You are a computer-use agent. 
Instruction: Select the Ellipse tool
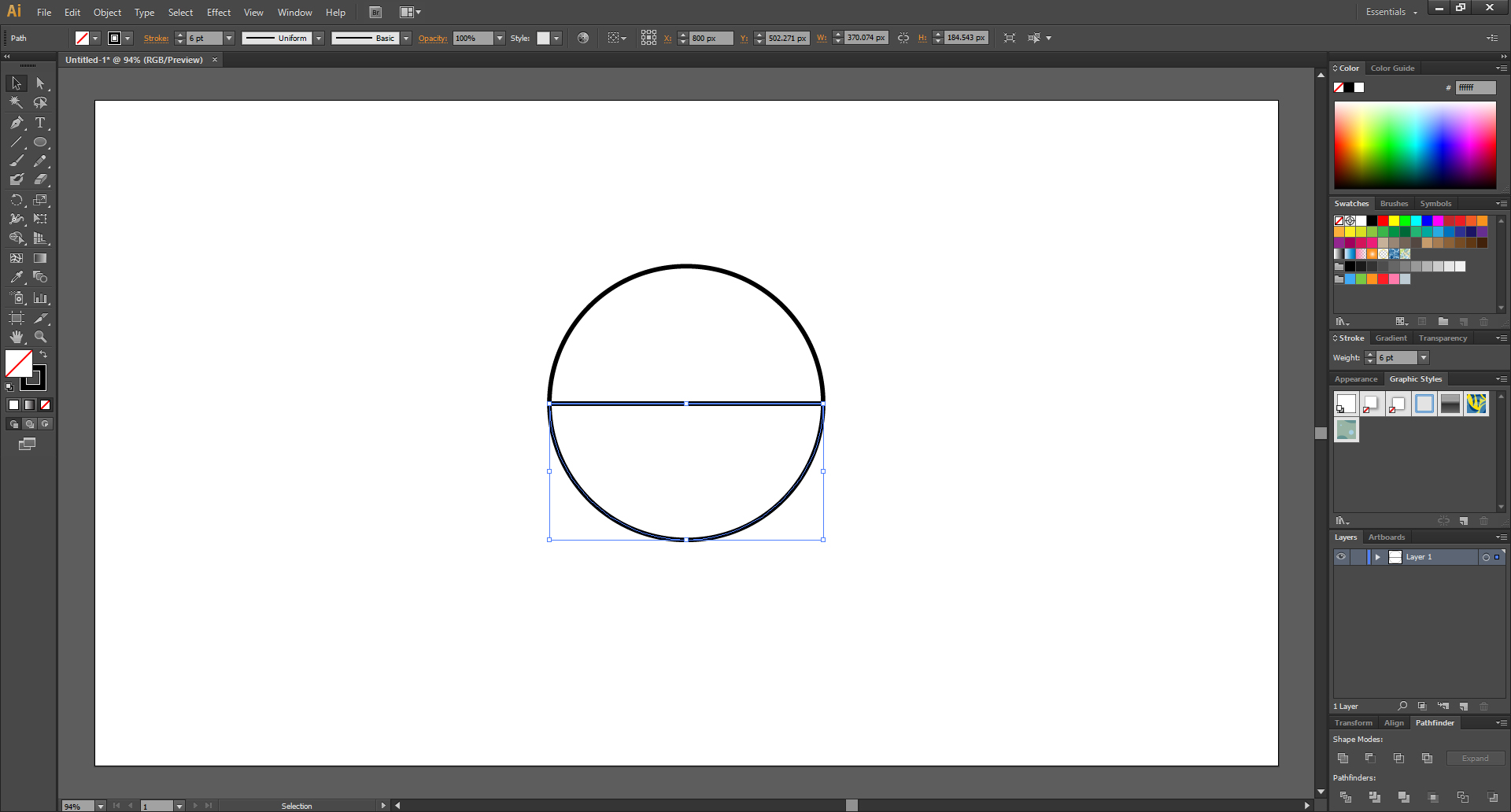40,142
